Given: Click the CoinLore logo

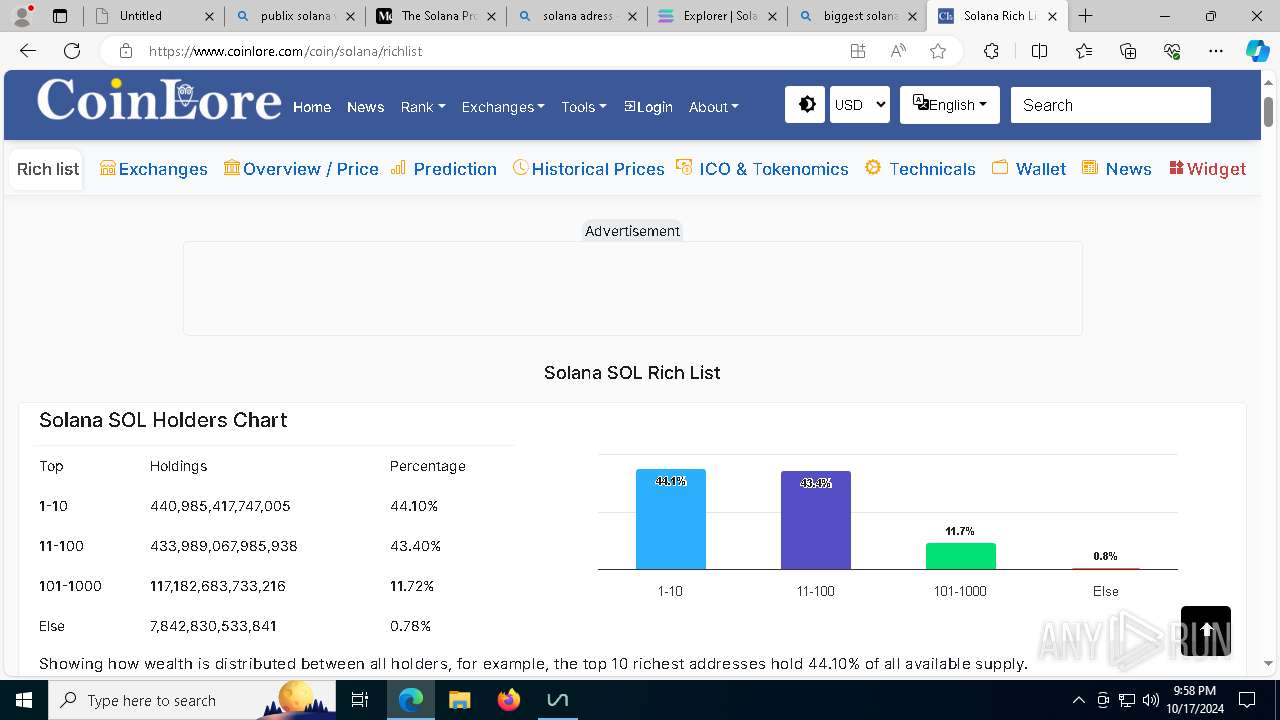Looking at the screenshot, I should tap(159, 100).
